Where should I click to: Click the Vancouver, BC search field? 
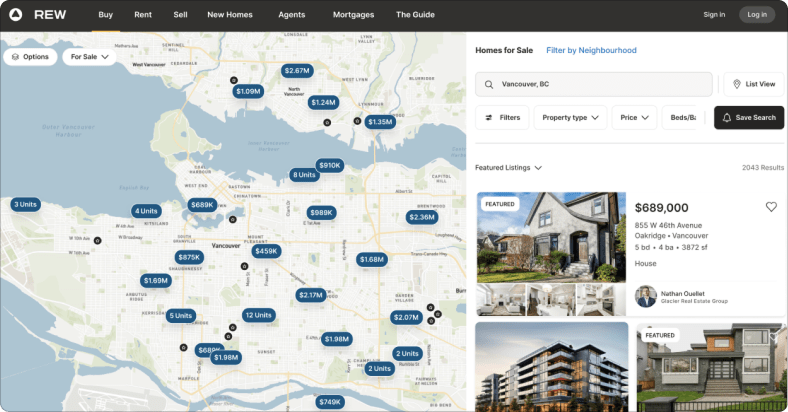point(594,84)
